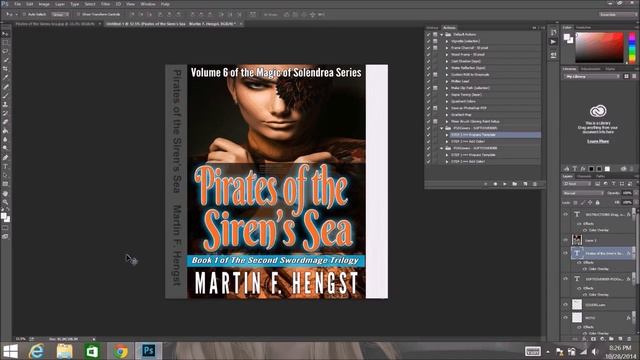Screen dimensions: 640x360
Task: Open the blend mode Normal dropdown
Action: pos(583,193)
